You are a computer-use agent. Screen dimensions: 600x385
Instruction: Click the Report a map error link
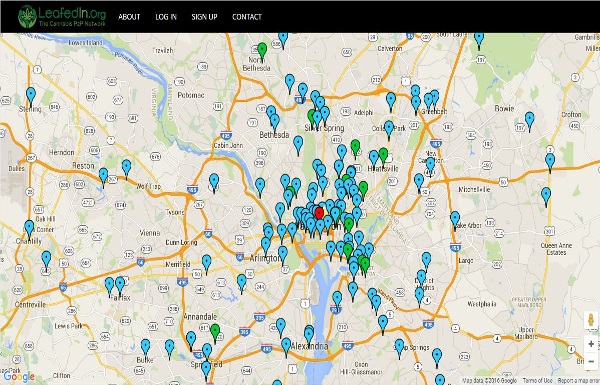coord(578,381)
